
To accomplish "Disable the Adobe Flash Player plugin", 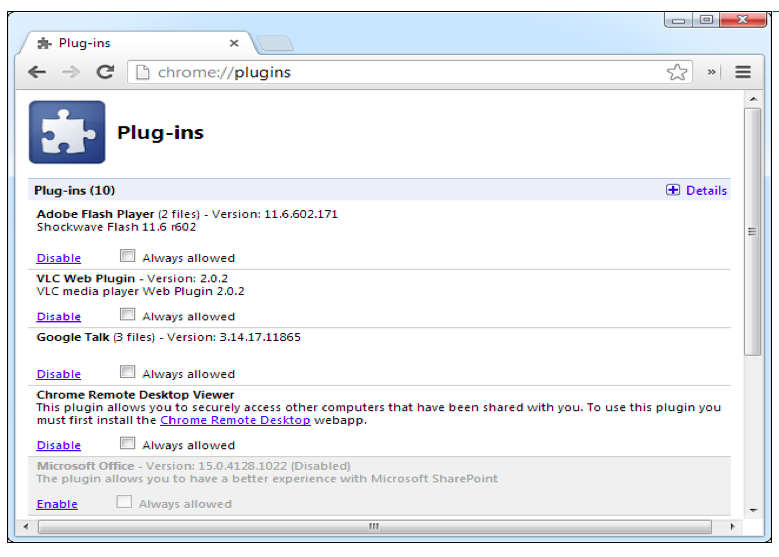I will pos(59,258).
